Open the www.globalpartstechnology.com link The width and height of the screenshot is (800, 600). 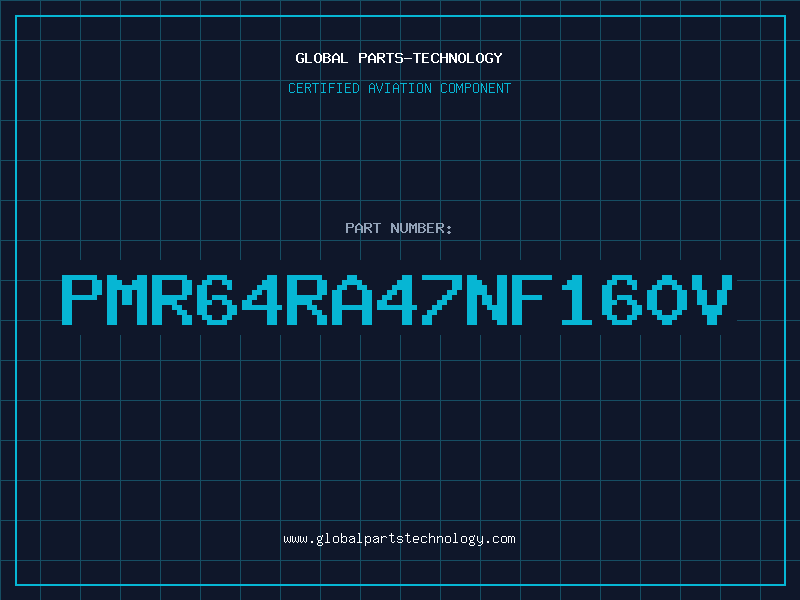pyautogui.click(x=399, y=539)
